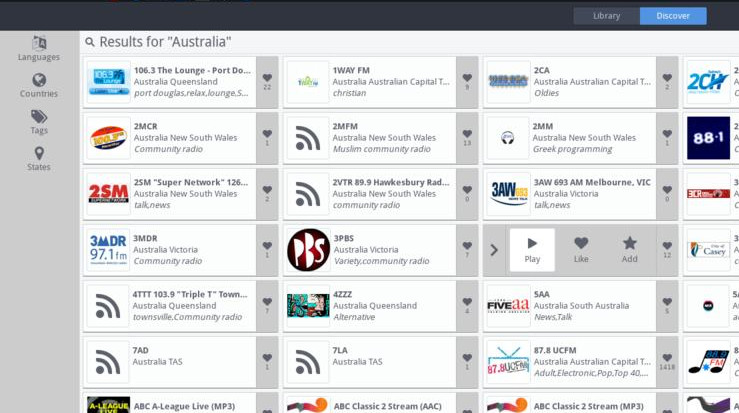Play the selected station
Screen dimensions: 739x413
click(532, 250)
